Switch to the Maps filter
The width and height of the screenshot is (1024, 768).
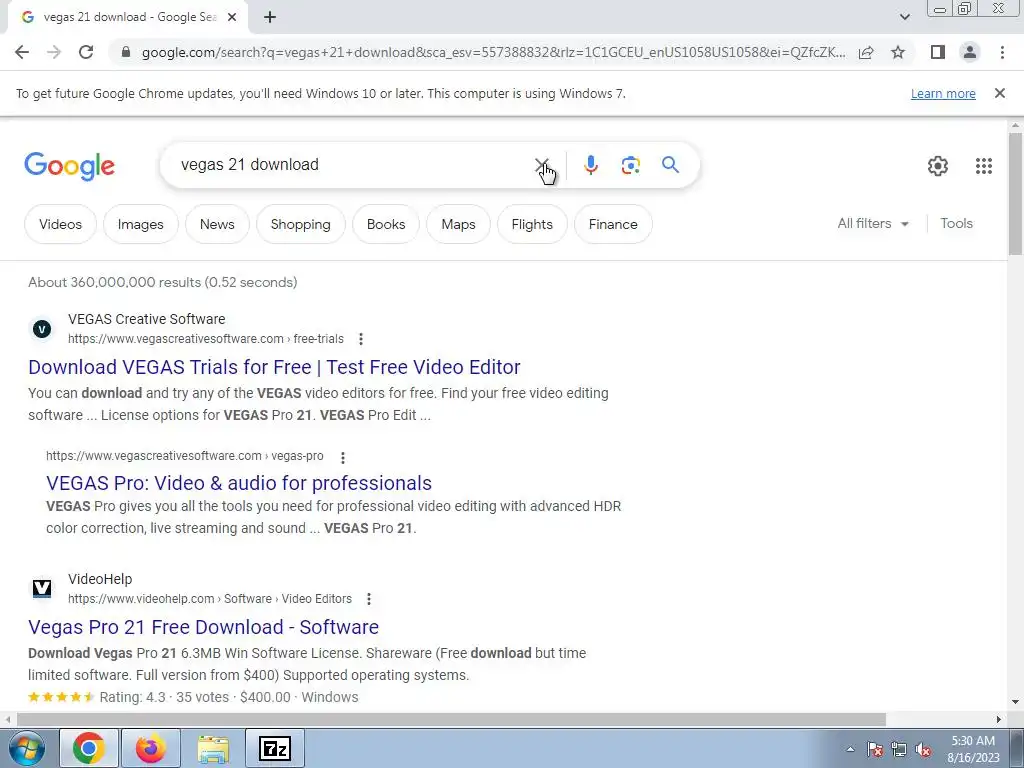coord(458,224)
